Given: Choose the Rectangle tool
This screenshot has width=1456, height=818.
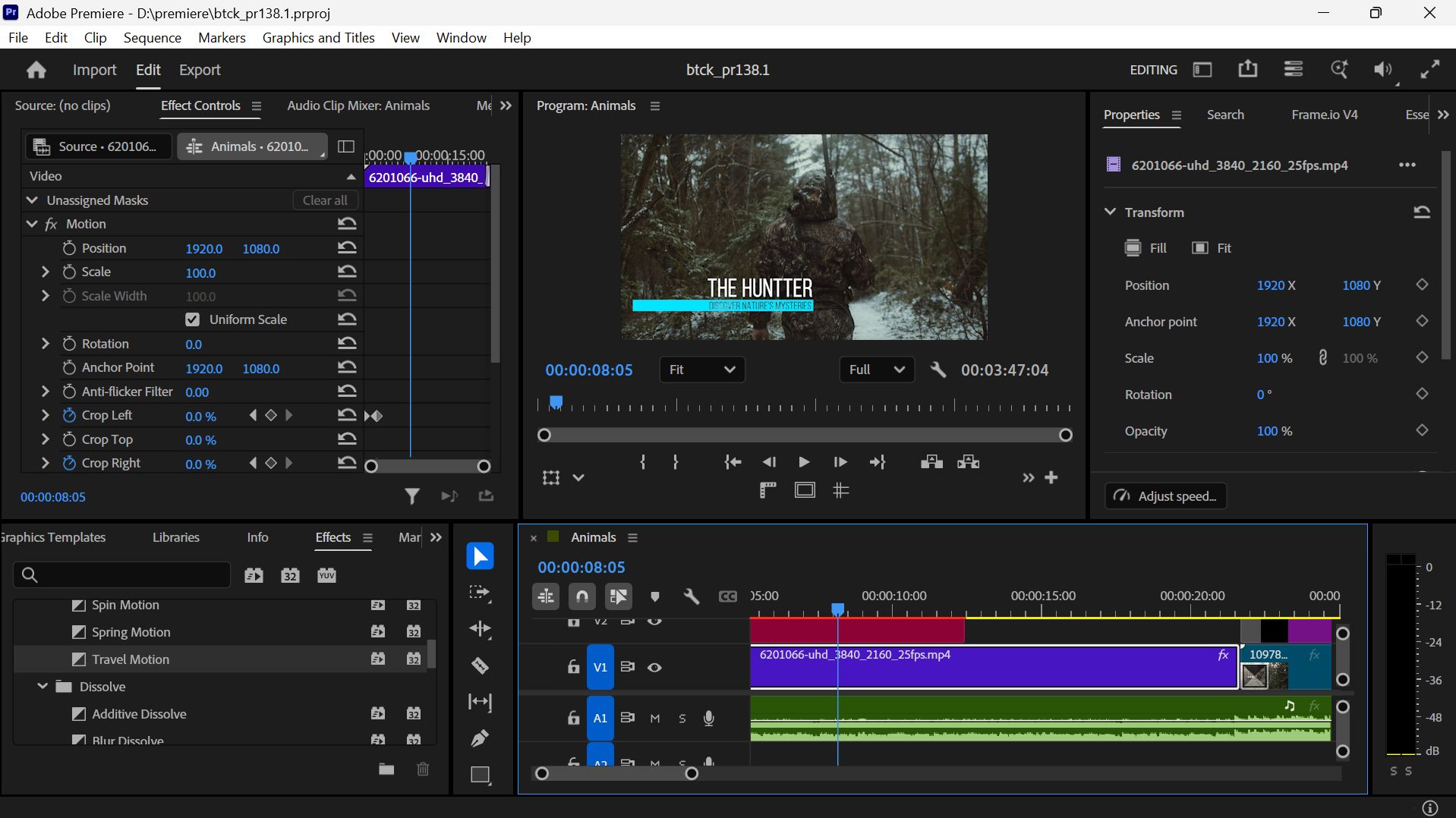Looking at the screenshot, I should pyautogui.click(x=480, y=775).
